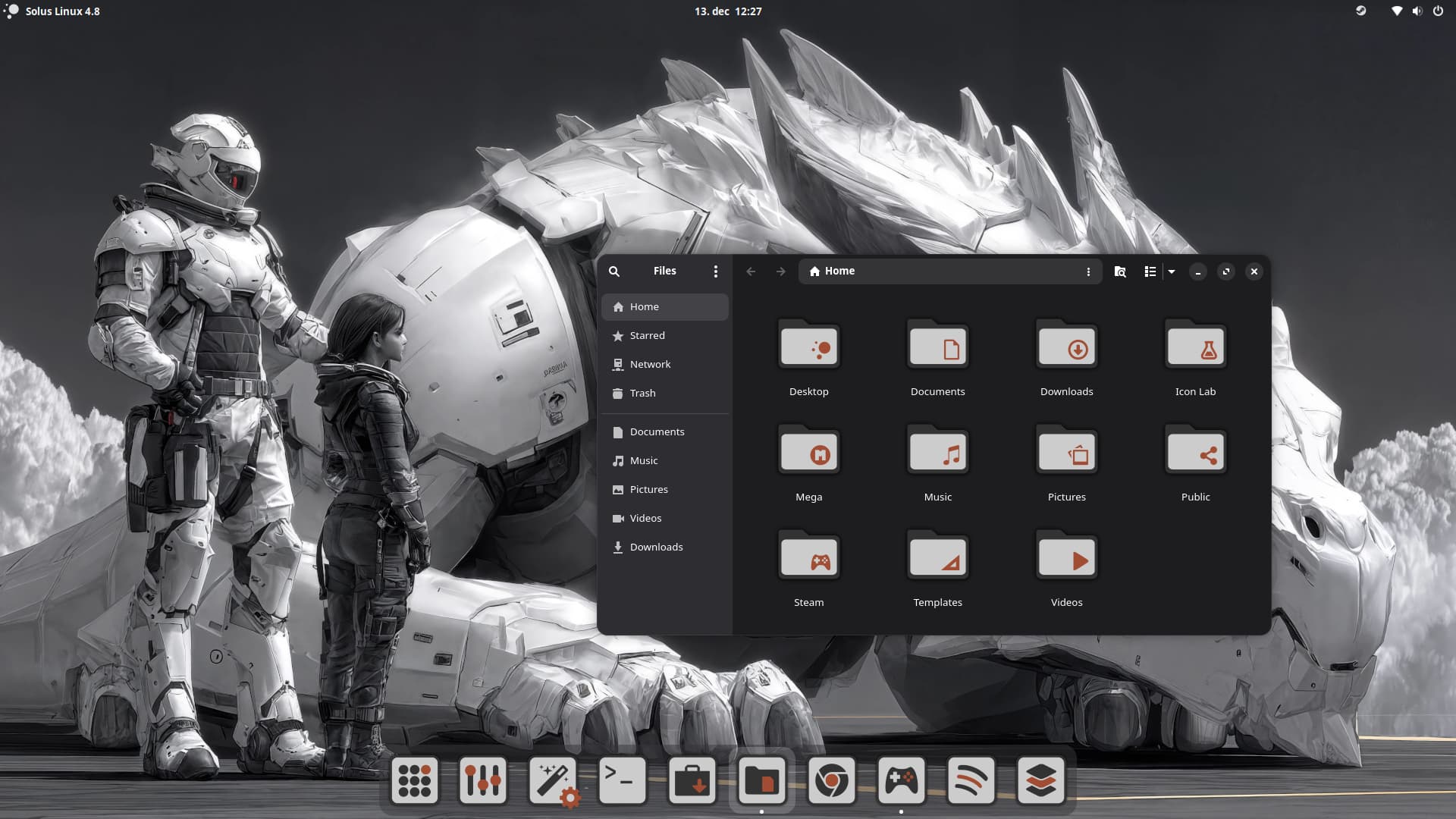This screenshot has height=819, width=1456.
Task: Open the Mega folder
Action: tap(808, 453)
